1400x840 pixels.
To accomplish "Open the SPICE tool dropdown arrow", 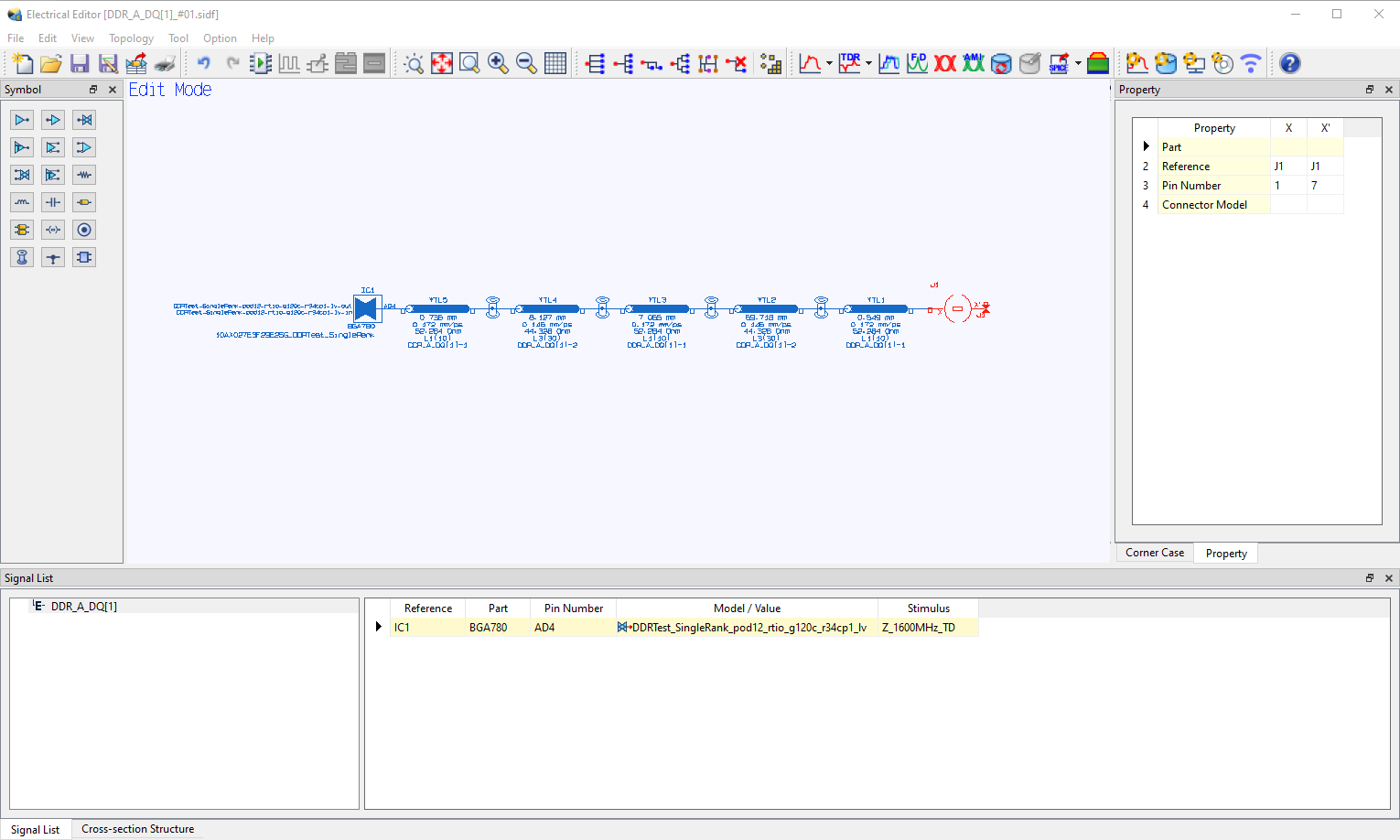I will coord(1077,64).
